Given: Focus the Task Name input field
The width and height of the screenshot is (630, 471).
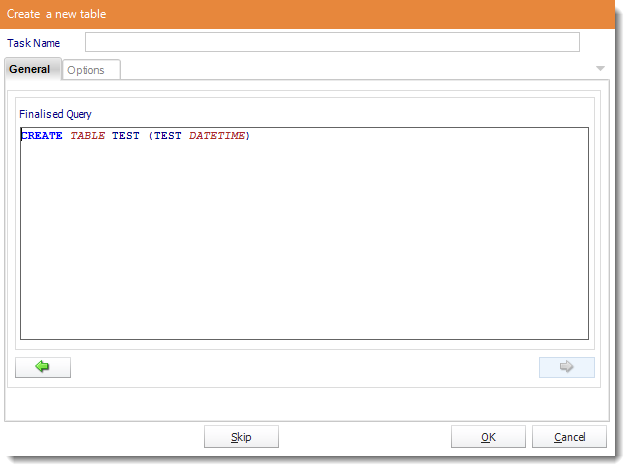Looking at the screenshot, I should [332, 42].
